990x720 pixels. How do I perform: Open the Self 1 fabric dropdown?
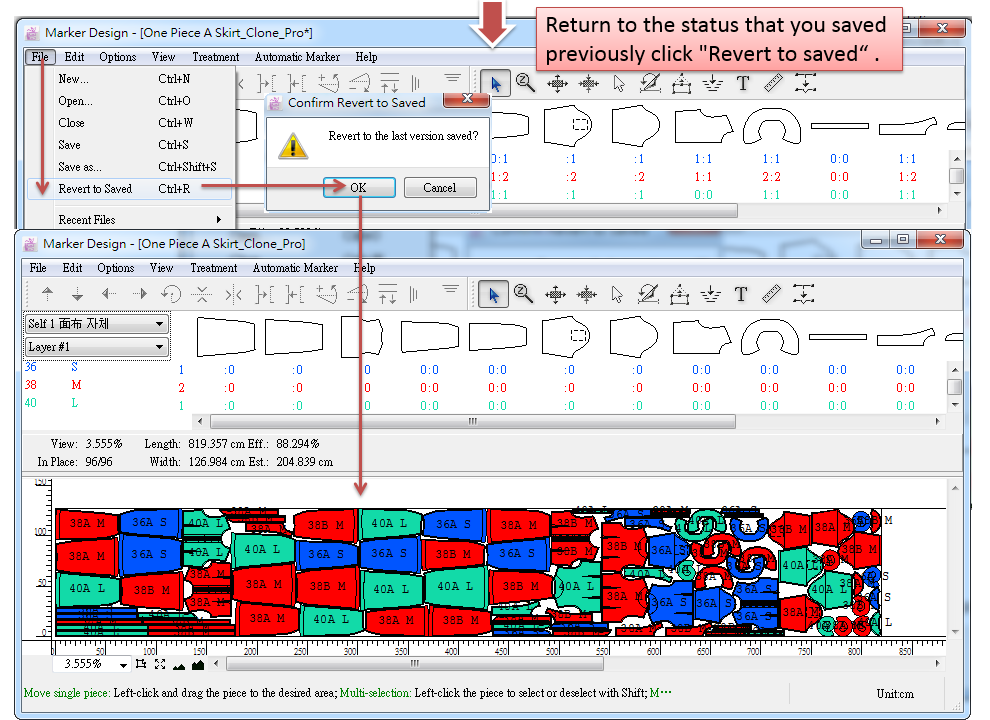(x=97, y=324)
